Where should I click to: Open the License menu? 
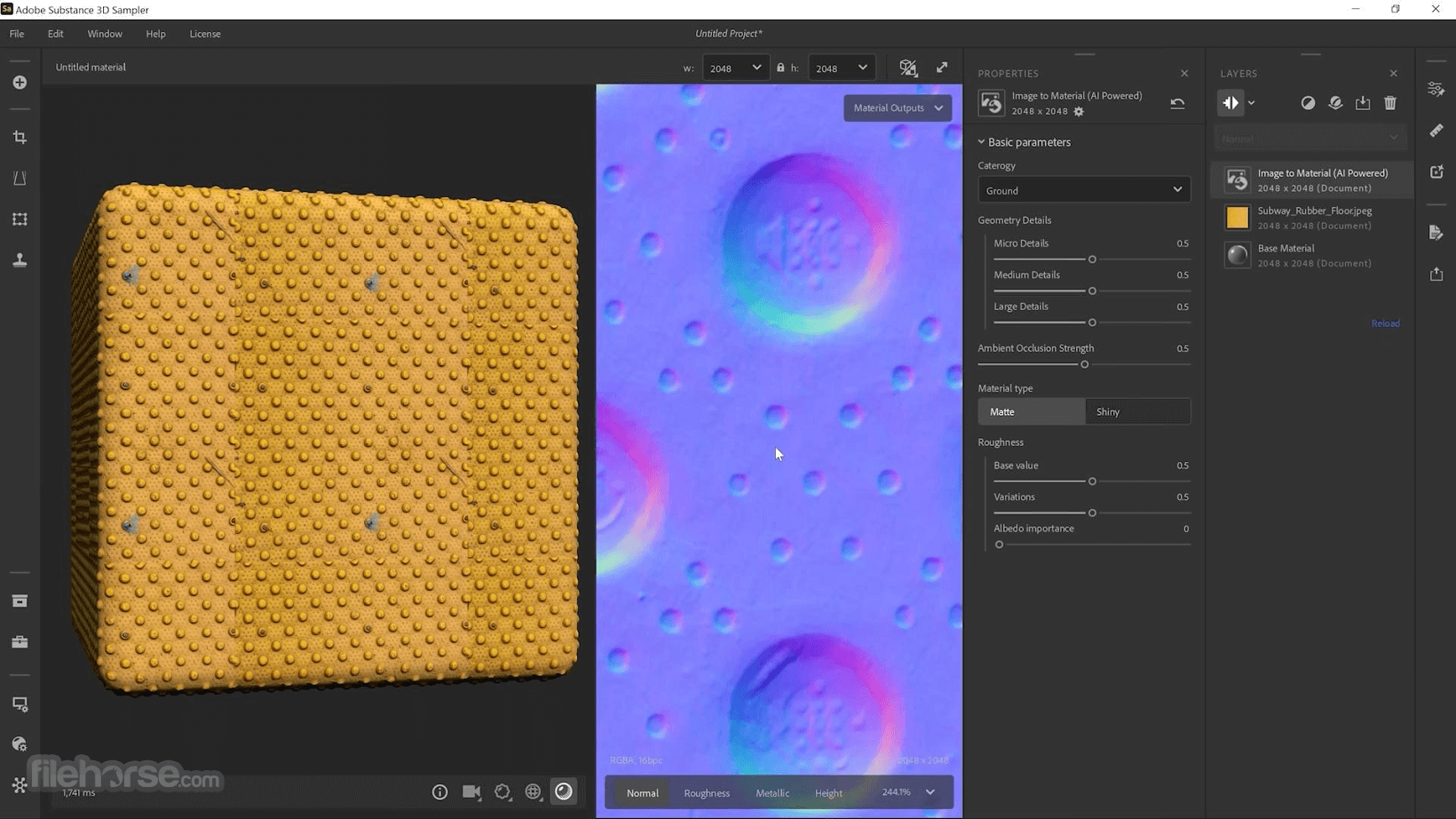tap(205, 34)
